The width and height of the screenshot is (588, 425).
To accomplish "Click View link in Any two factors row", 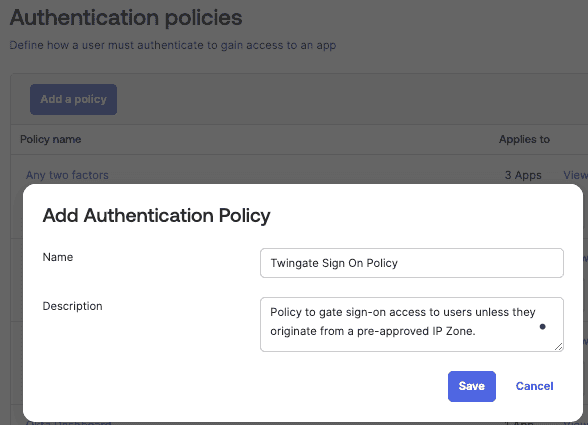I will tap(576, 175).
